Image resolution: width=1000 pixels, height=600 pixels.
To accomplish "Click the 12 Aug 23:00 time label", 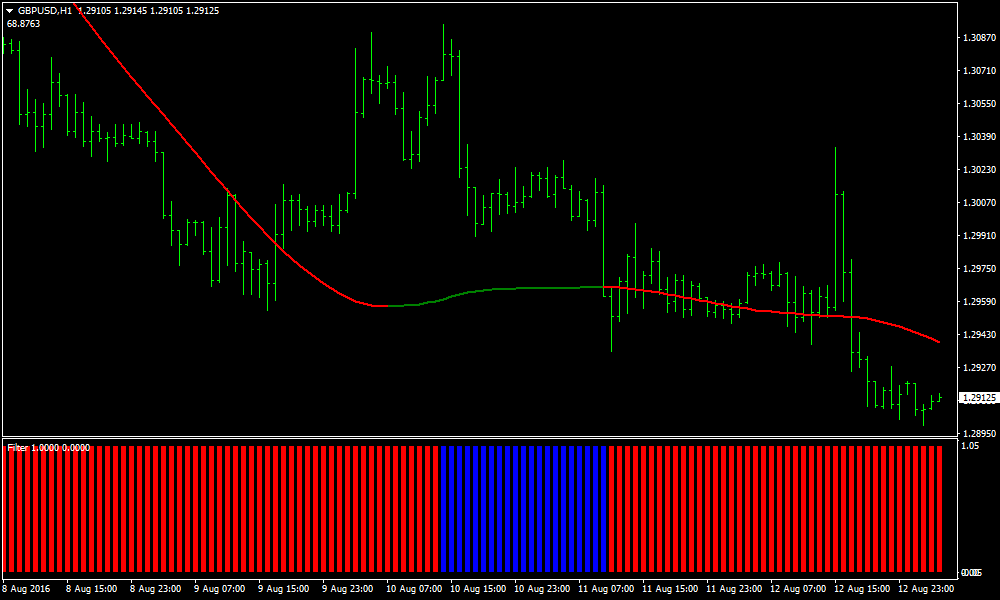I will [926, 589].
